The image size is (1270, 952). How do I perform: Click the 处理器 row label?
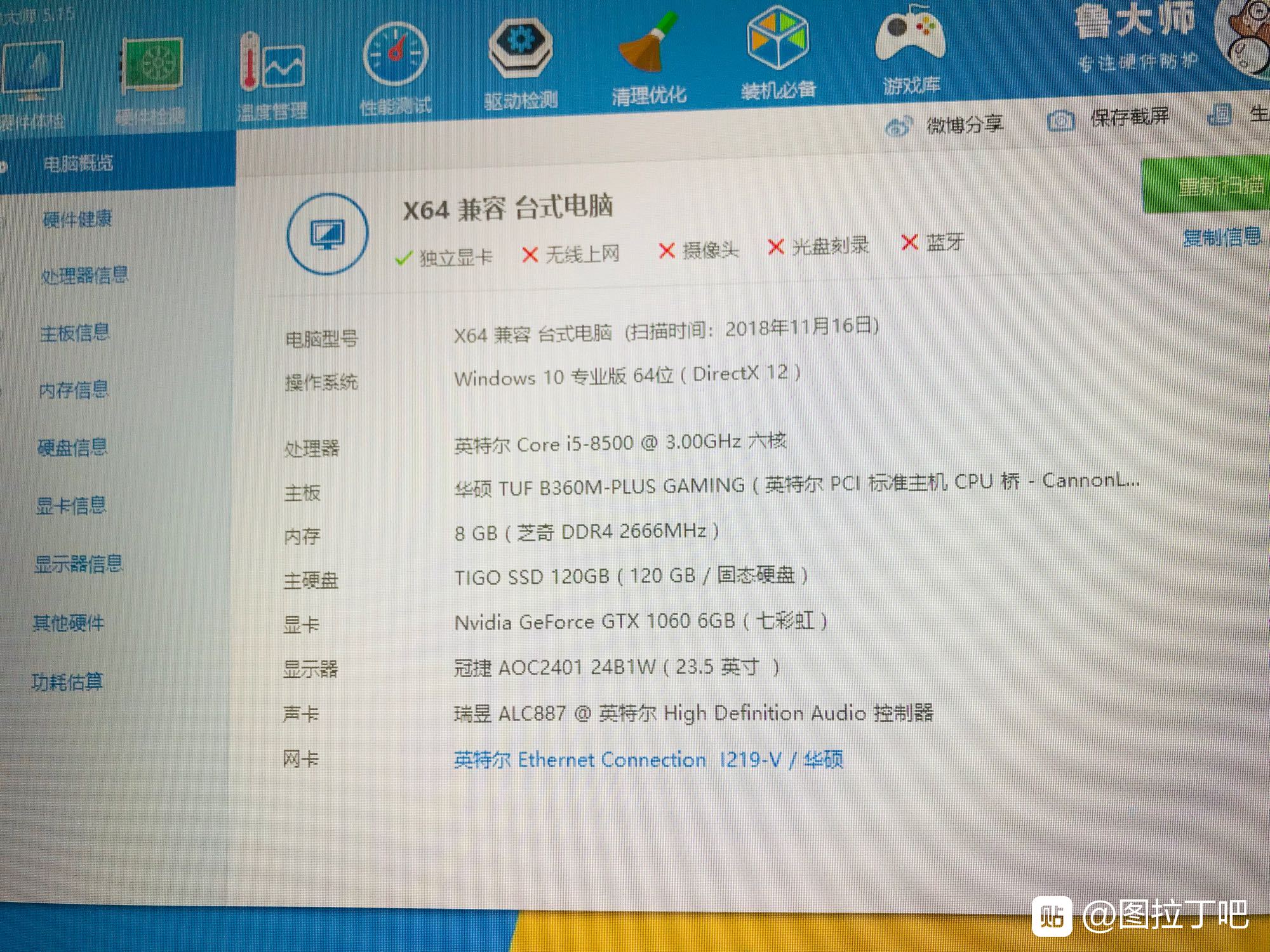pyautogui.click(x=311, y=449)
